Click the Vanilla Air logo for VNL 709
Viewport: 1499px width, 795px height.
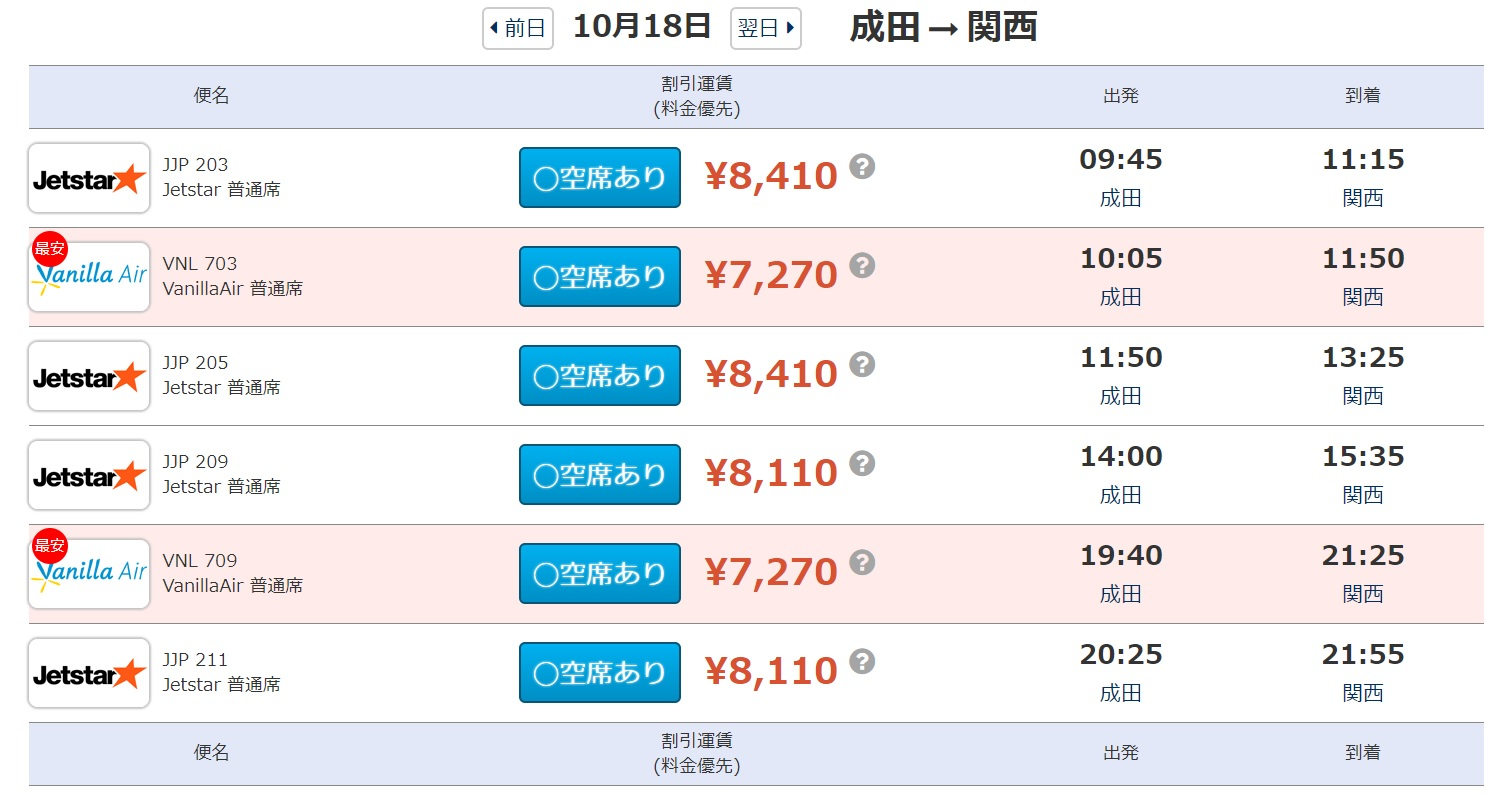click(89, 575)
